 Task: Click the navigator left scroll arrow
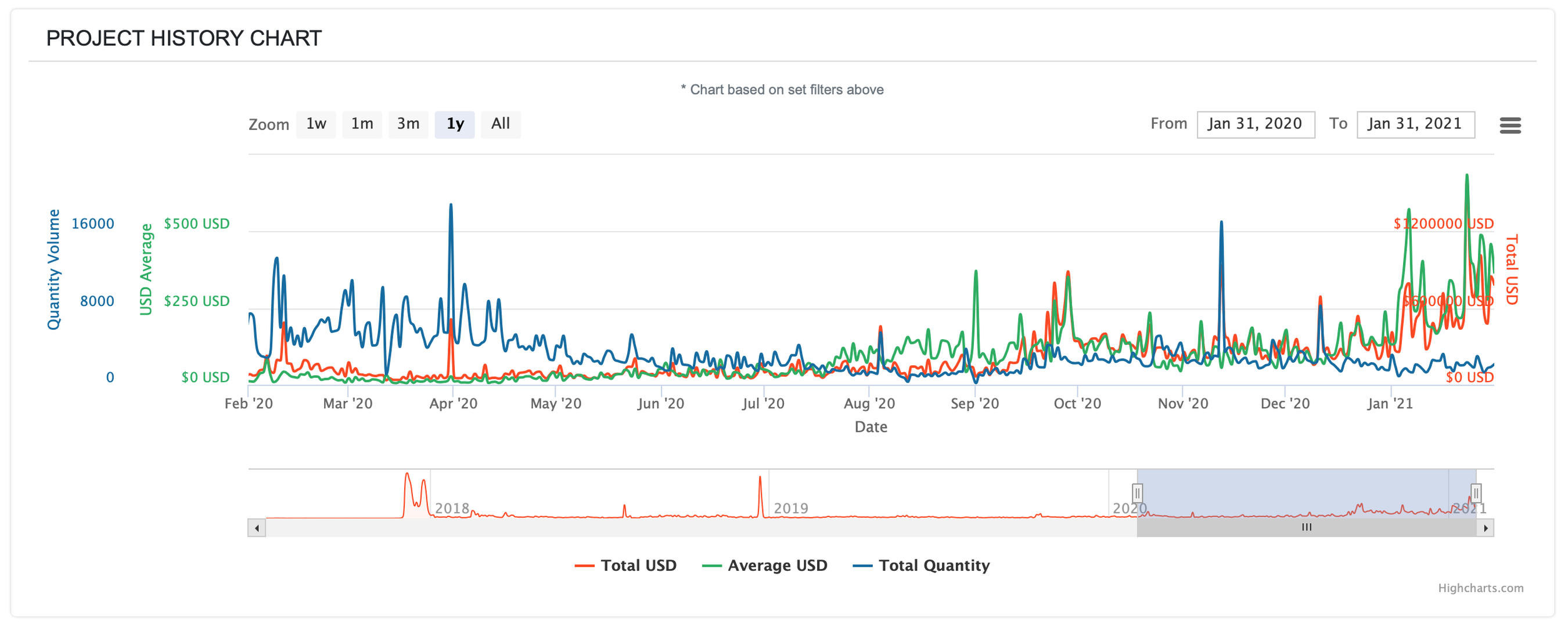(x=257, y=528)
